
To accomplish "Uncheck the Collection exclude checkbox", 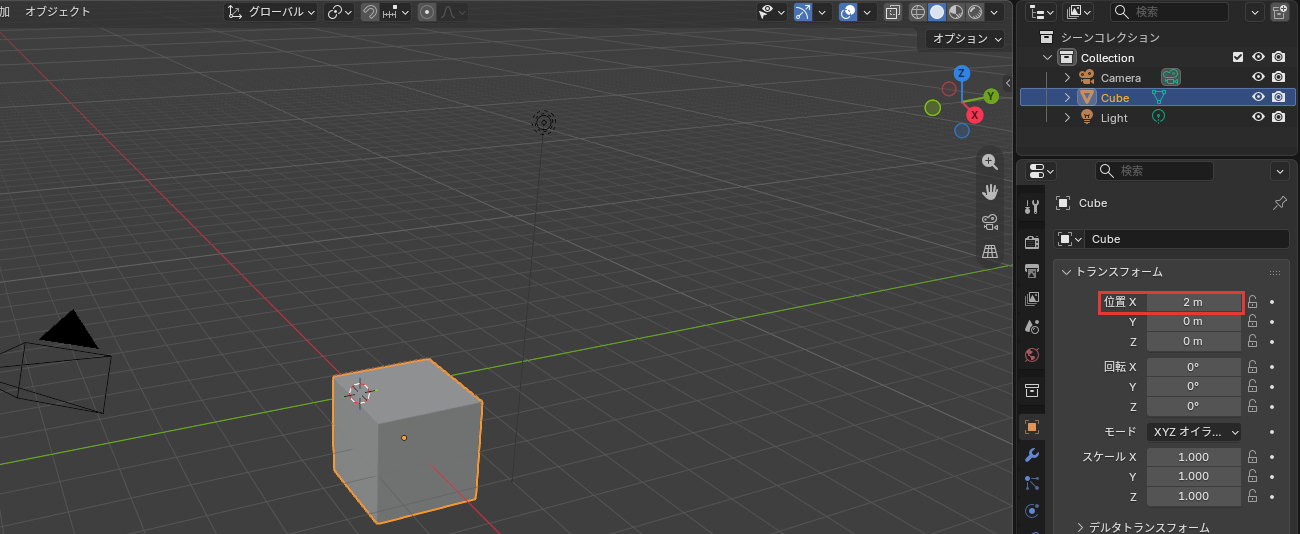I will [x=1238, y=57].
